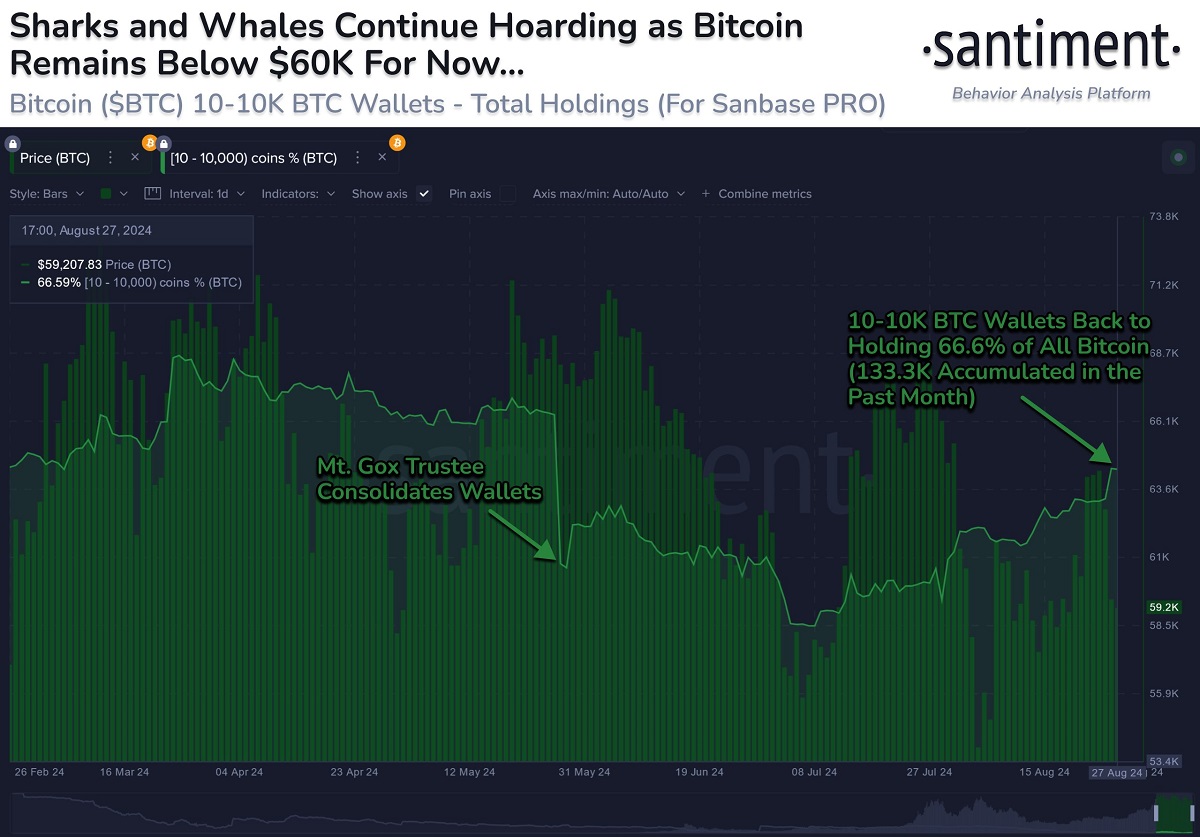
Task: Click Bitcoin badge on Price (BTC) chip
Action: tap(150, 142)
